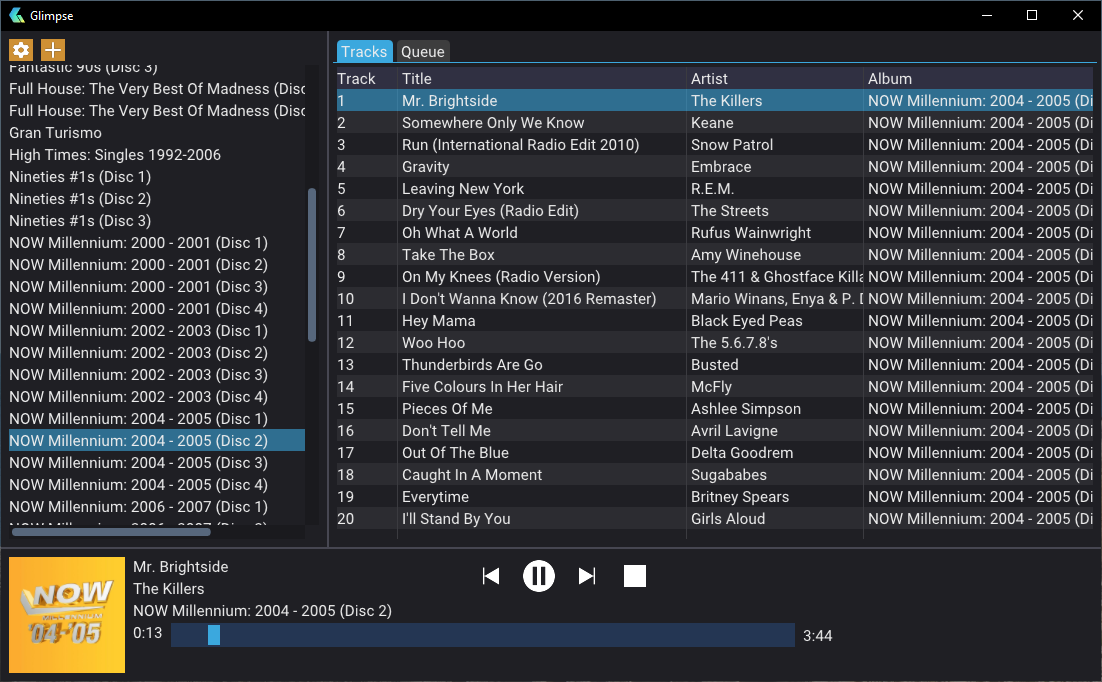
Task: Select track Out Of The Blue
Action: (x=715, y=453)
